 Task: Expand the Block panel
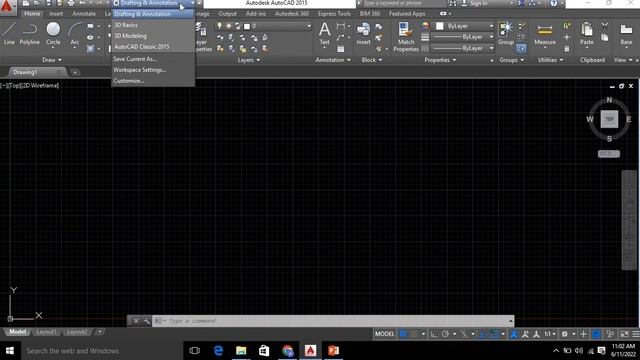coord(371,60)
